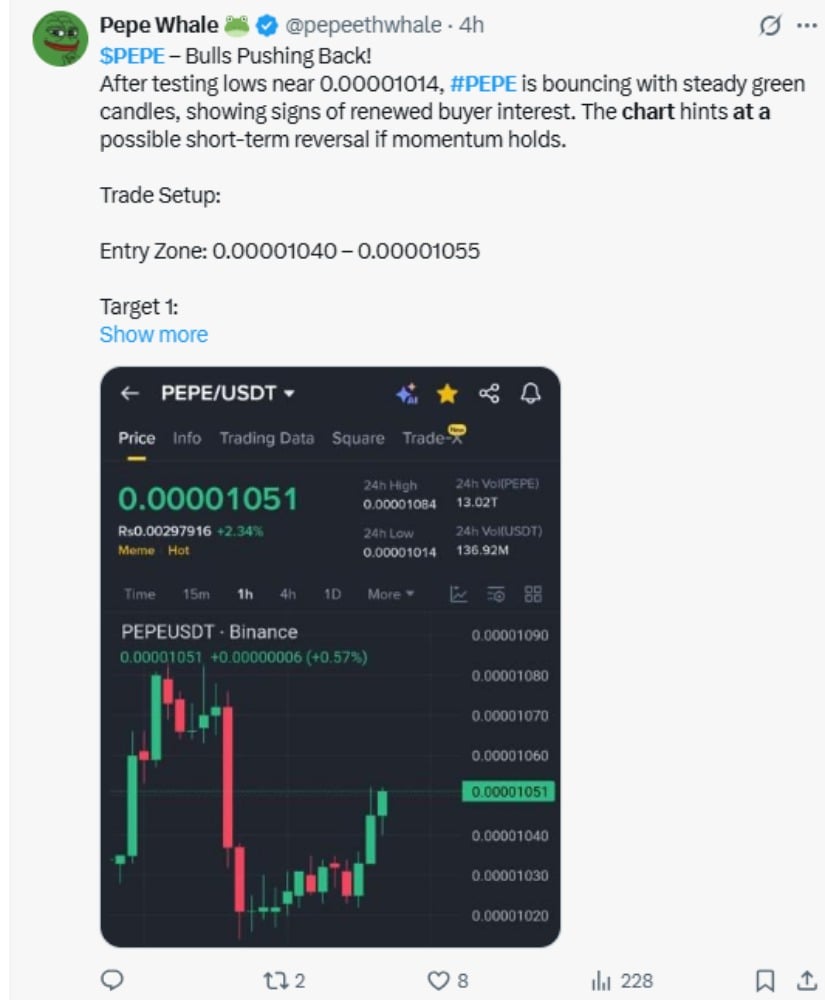Open the three-dot more options menu
This screenshot has height=1000, width=825.
point(807,26)
